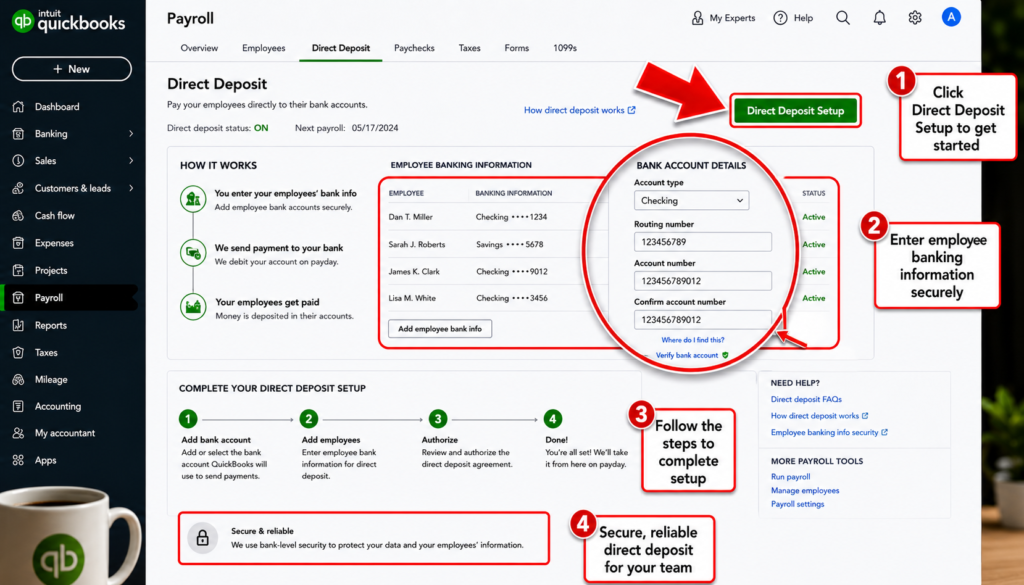Click the Payroll sidebar icon
The image size is (1024, 585).
(x=18, y=298)
